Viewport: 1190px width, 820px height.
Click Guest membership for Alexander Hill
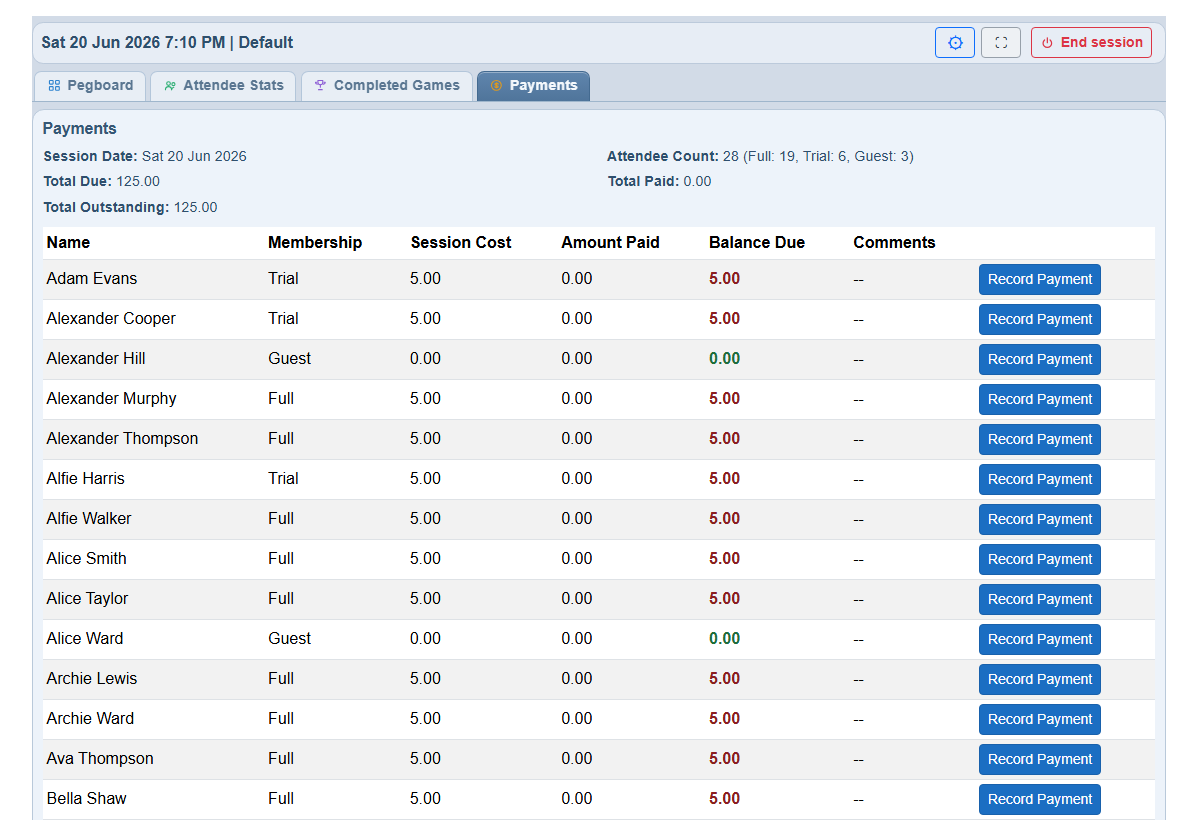[289, 358]
